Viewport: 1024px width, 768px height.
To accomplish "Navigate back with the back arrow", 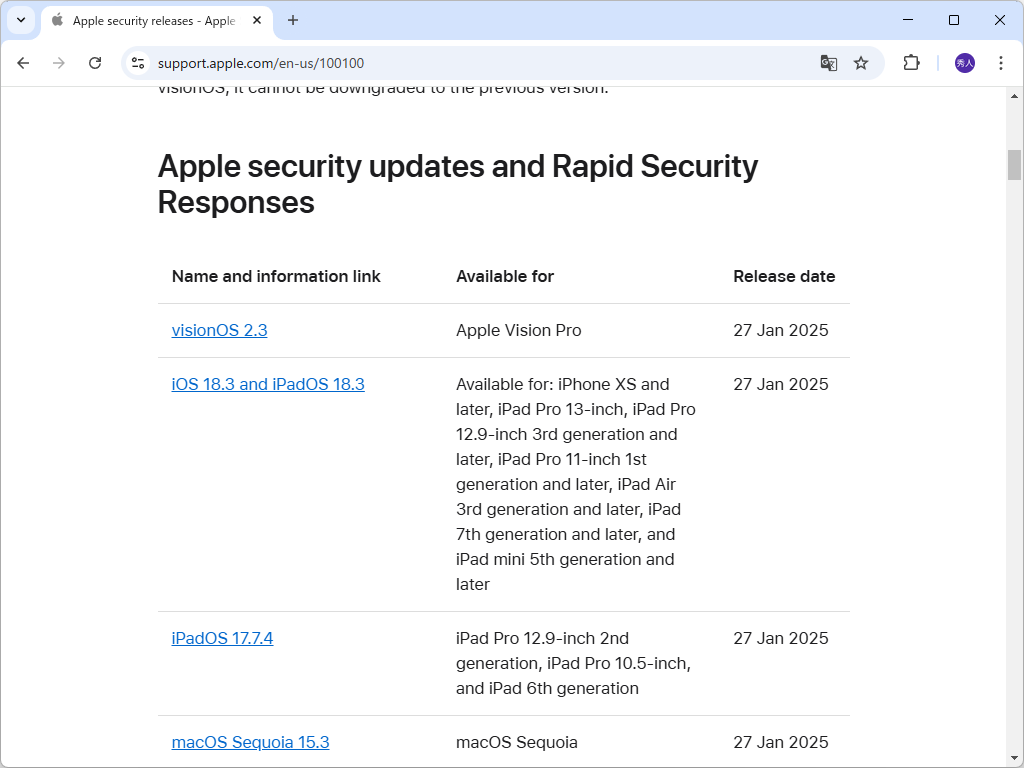I will [23, 62].
